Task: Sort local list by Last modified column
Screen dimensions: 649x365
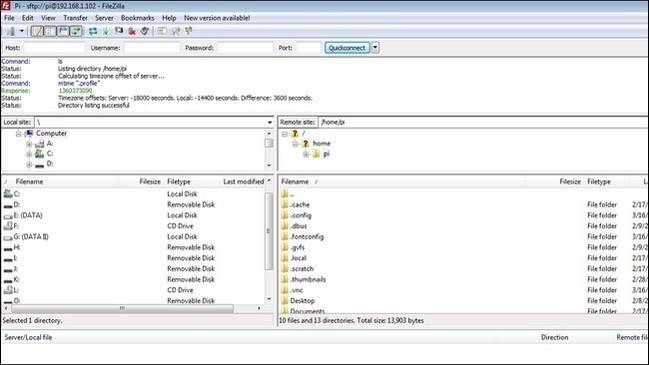Action: point(243,182)
